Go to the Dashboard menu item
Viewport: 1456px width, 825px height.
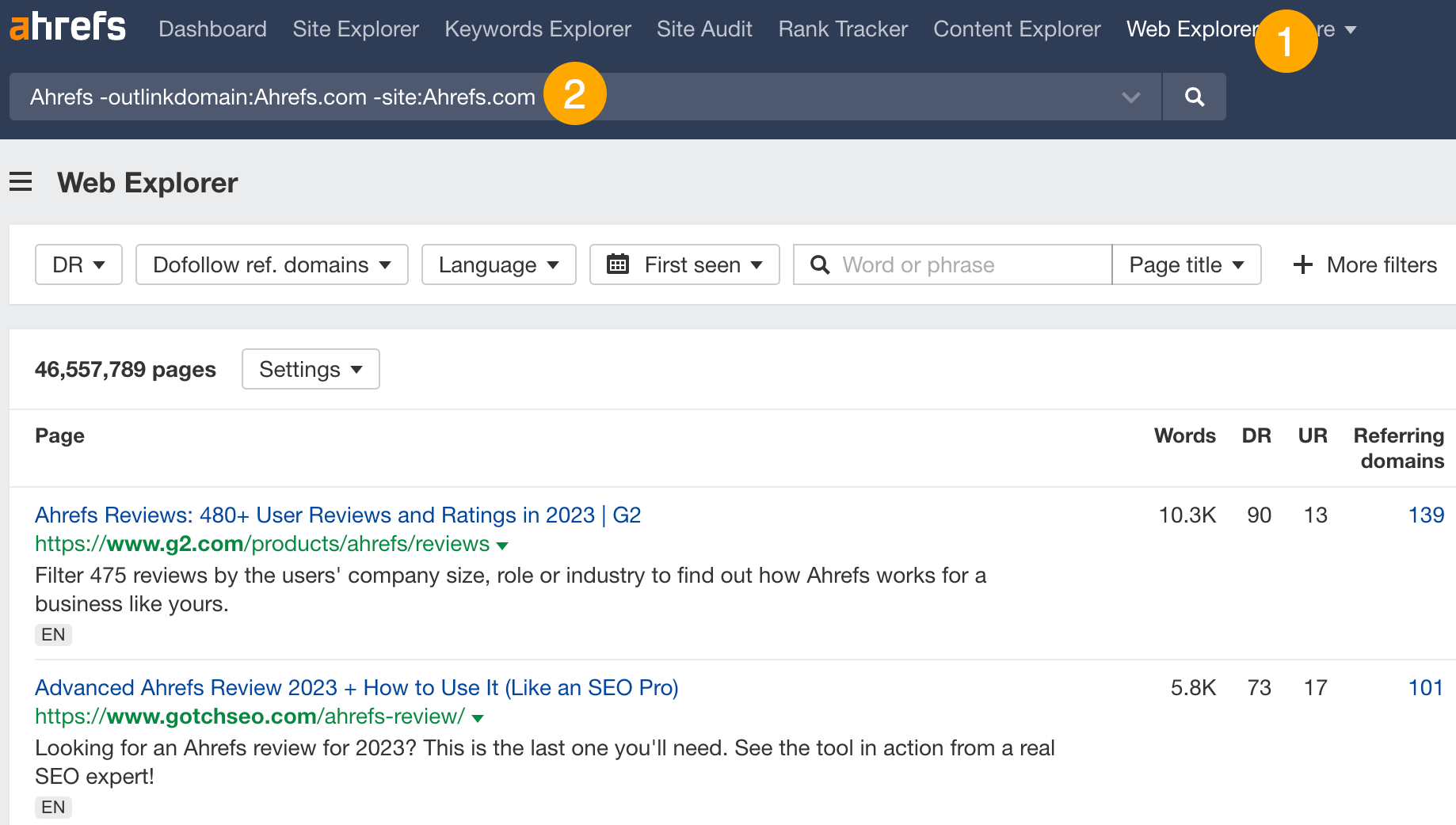tap(212, 29)
